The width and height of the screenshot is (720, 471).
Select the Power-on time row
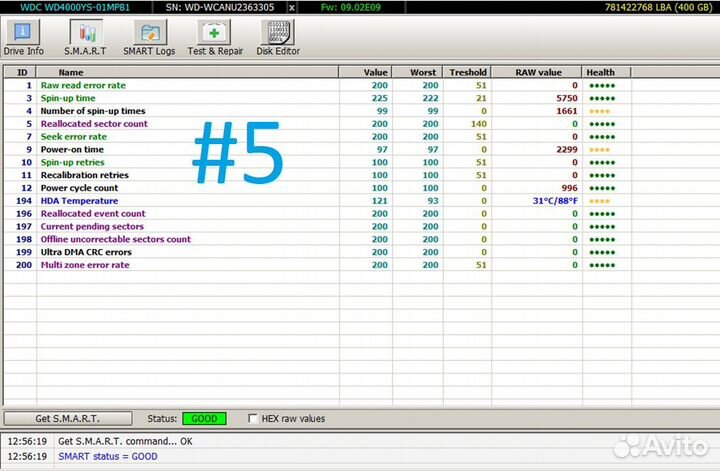pyautogui.click(x=72, y=149)
